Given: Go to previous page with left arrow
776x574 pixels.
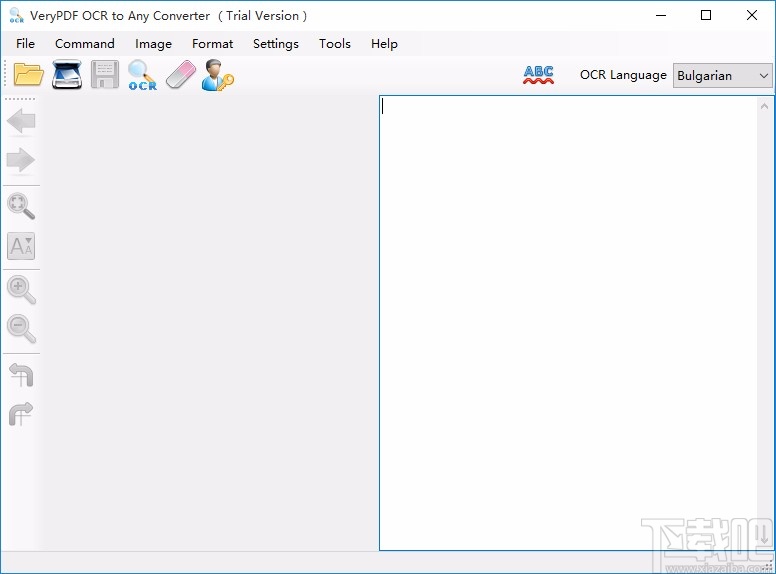Looking at the screenshot, I should [x=21, y=121].
